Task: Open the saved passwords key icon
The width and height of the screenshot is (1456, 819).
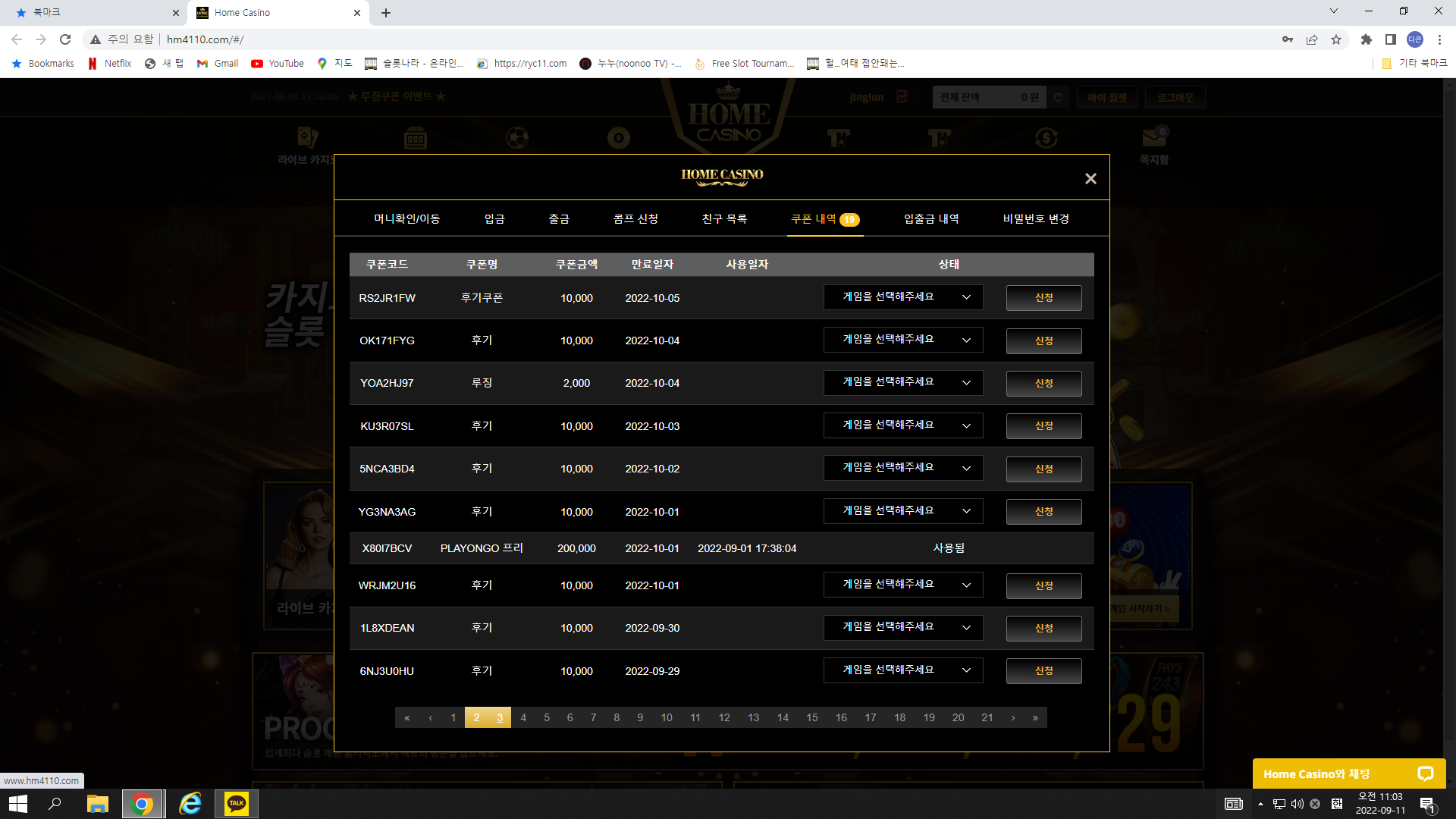Action: [x=1288, y=39]
